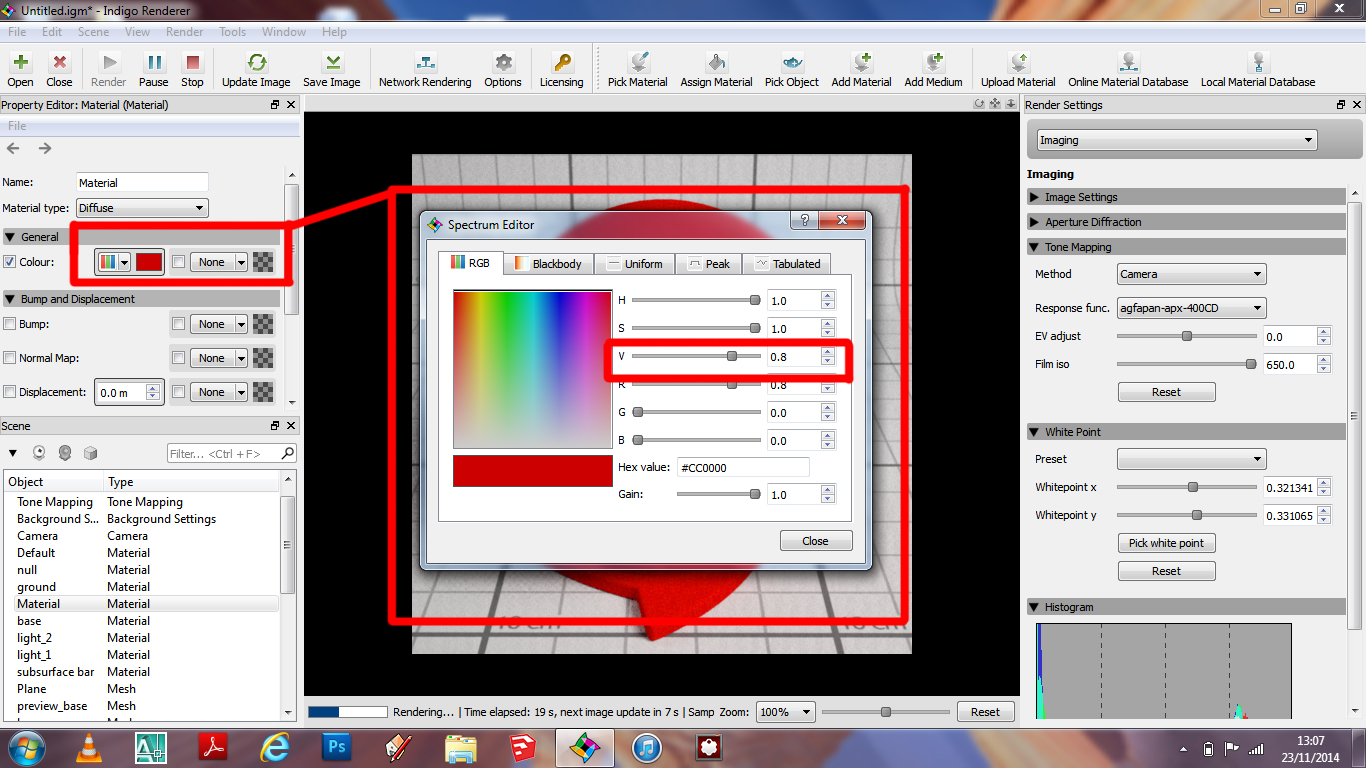1366x768 pixels.
Task: Enable the Normal Map checkbox
Action: tap(10, 358)
